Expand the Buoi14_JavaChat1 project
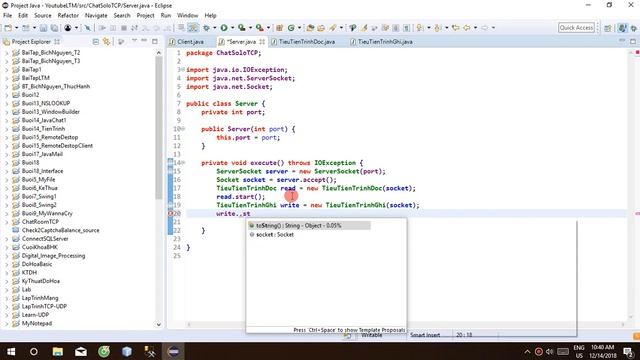Viewport: 640px width, 360px height. tap(6, 120)
